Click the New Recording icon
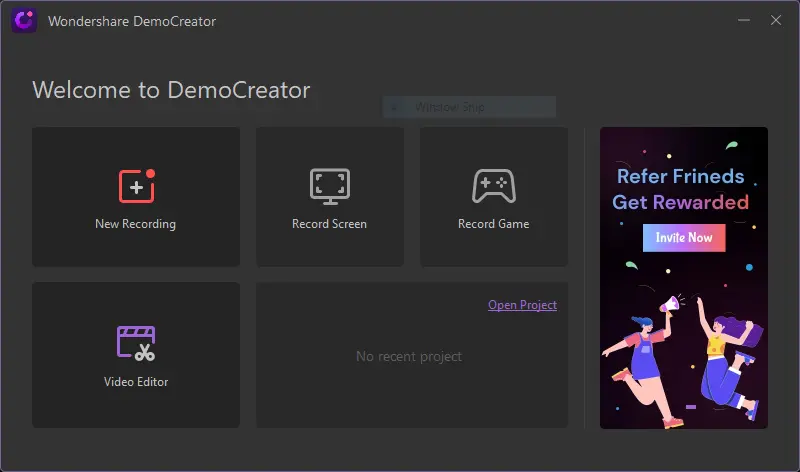 point(137,186)
